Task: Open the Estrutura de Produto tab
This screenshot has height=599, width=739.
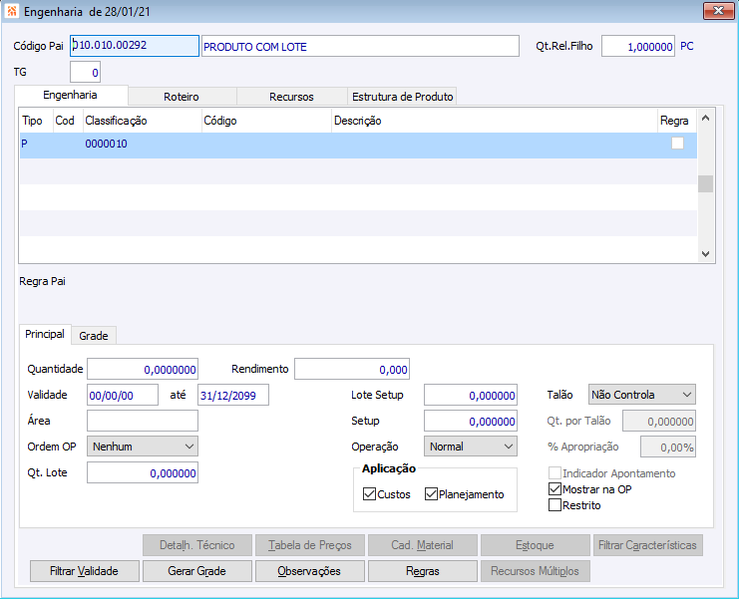Action: [402, 97]
